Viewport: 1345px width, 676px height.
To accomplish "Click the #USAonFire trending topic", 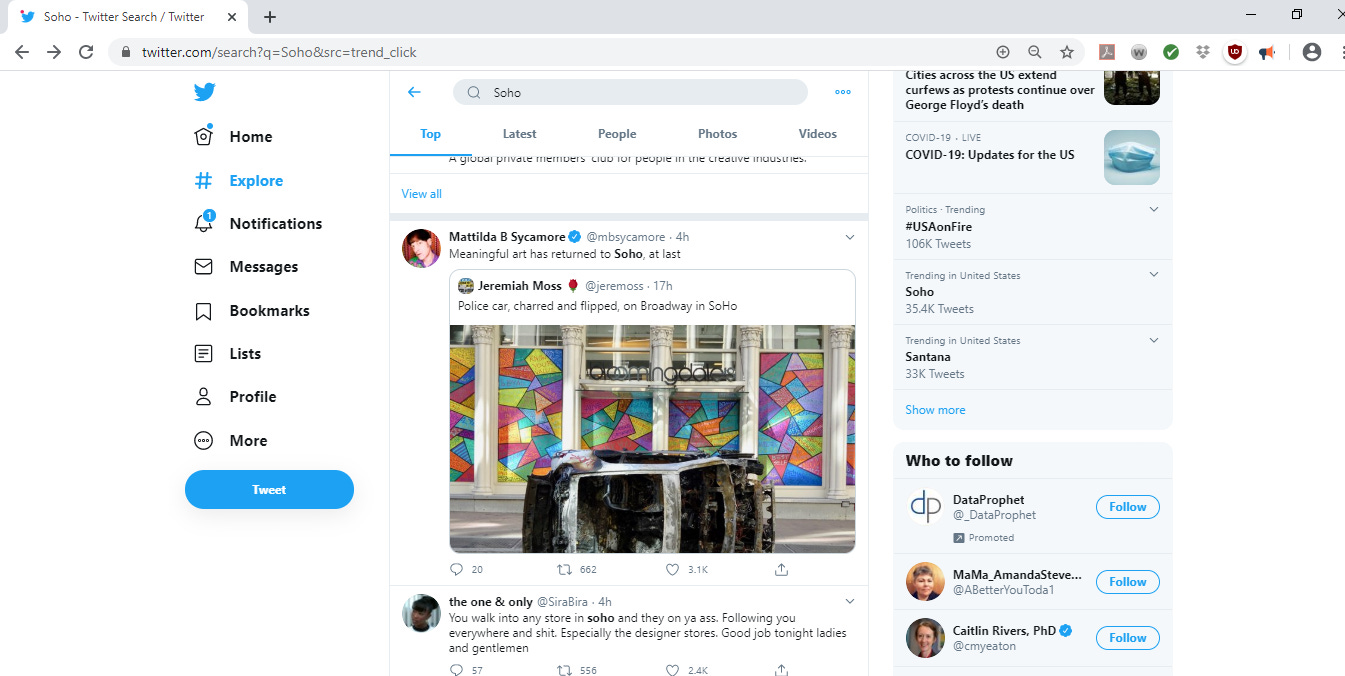I will click(x=938, y=227).
